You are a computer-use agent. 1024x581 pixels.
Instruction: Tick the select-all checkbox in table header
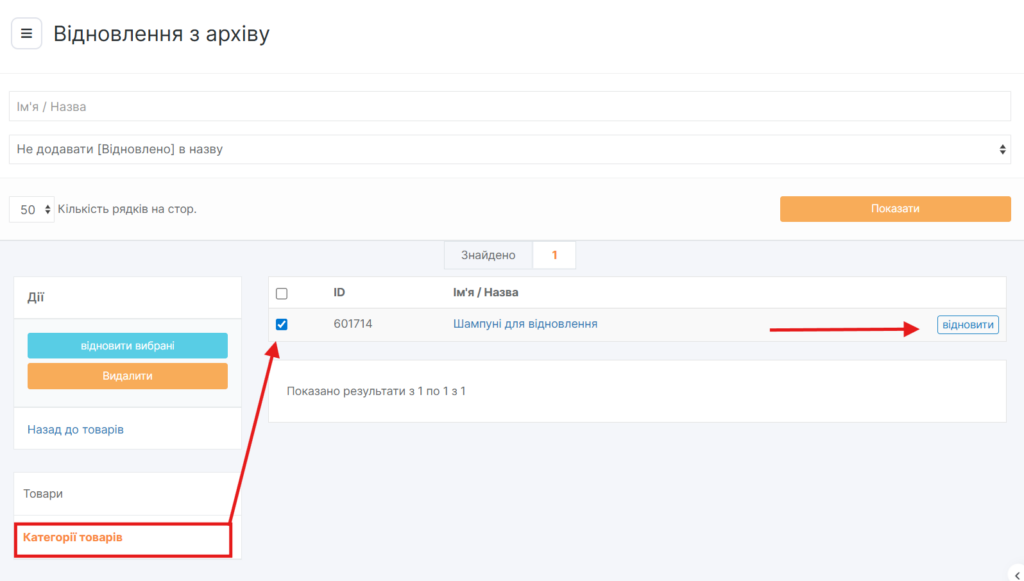[x=281, y=293]
